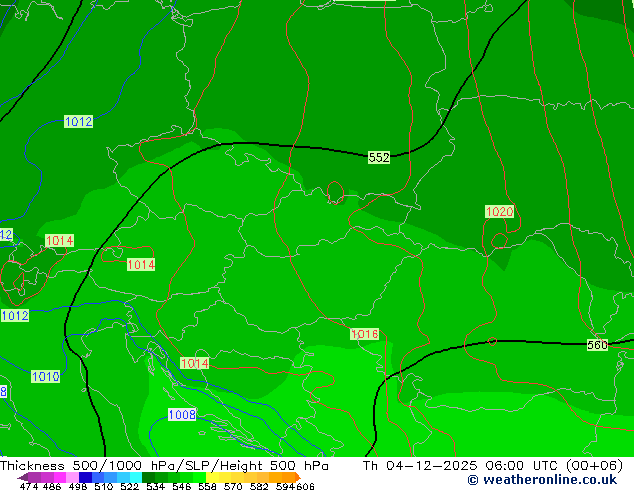
Task: Click the 486 legend value
Action: tap(52, 486)
